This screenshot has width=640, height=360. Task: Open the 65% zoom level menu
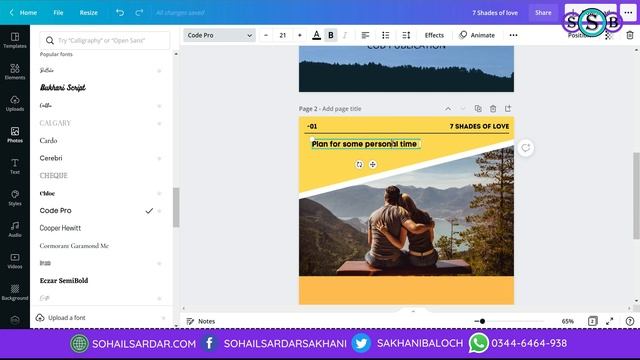tap(567, 321)
